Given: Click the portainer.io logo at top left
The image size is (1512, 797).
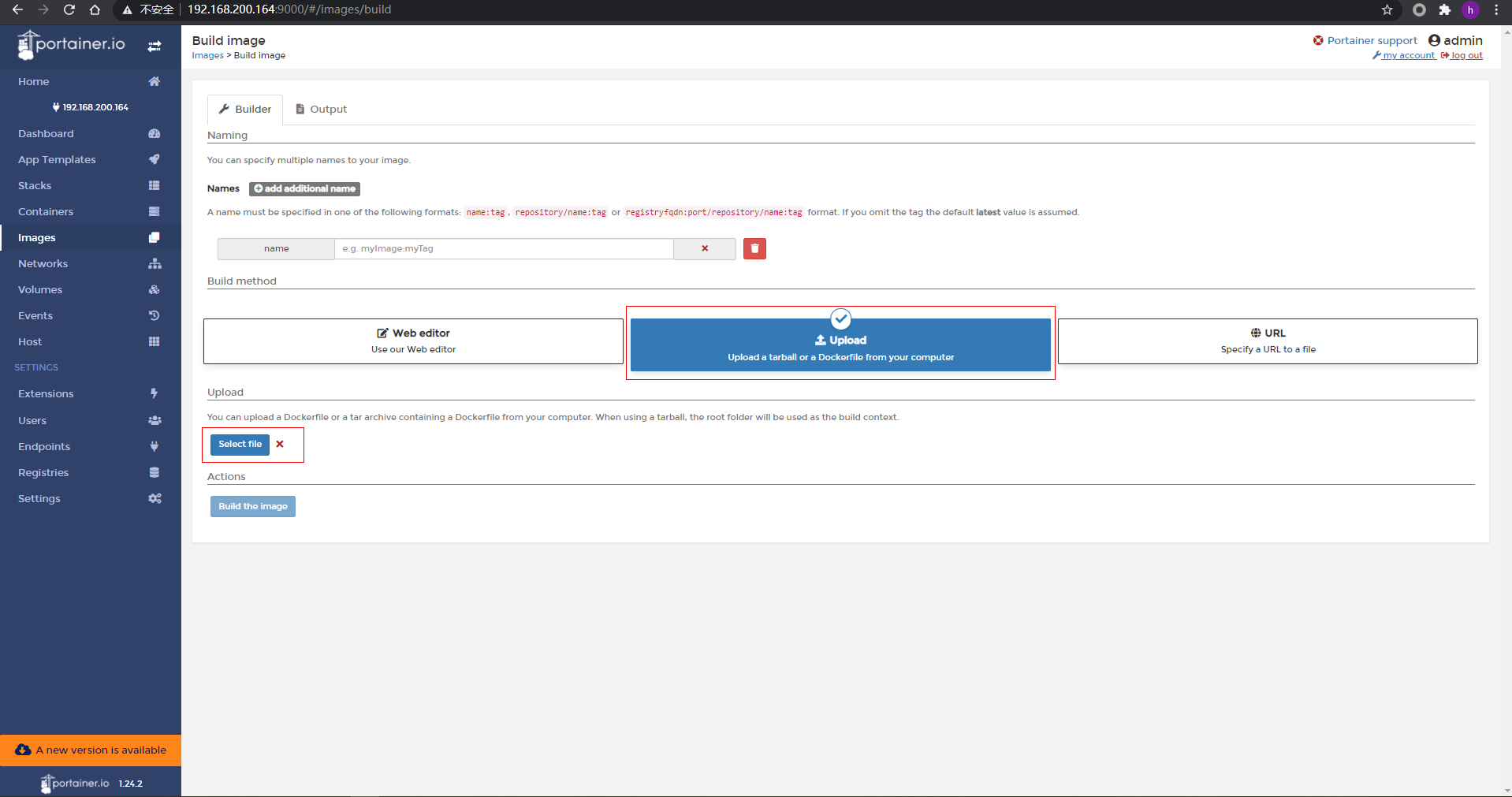Looking at the screenshot, I should (72, 45).
